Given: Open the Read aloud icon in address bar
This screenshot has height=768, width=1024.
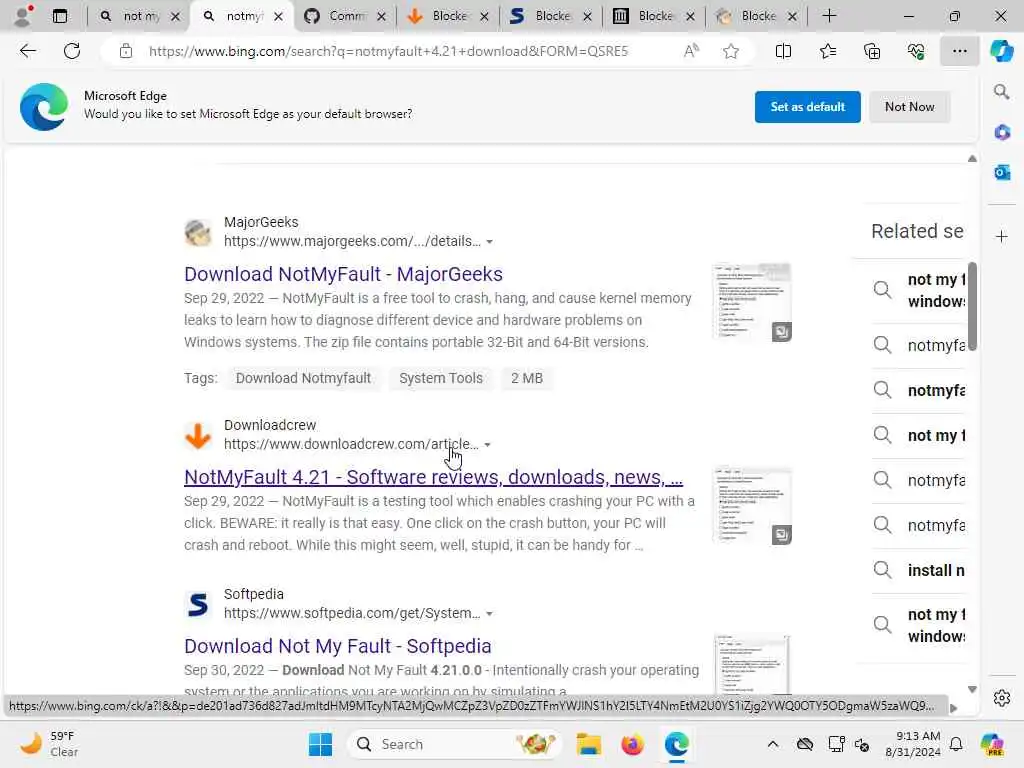Looking at the screenshot, I should pos(691,51).
